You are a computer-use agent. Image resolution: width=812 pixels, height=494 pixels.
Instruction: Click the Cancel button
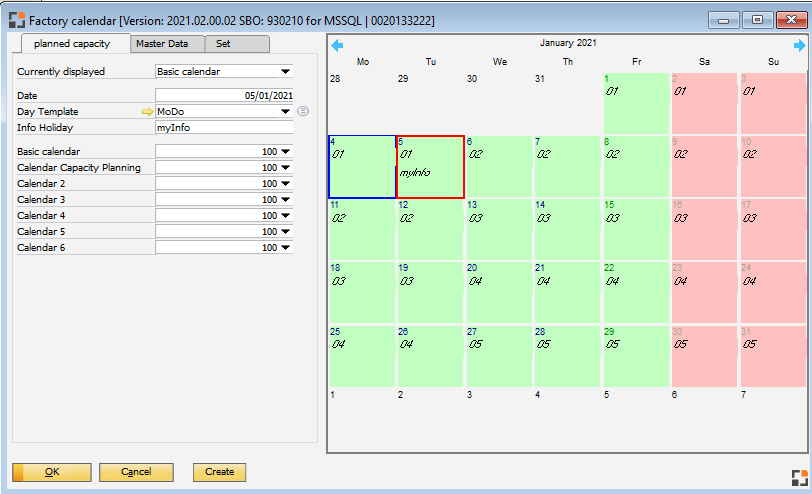click(x=136, y=472)
